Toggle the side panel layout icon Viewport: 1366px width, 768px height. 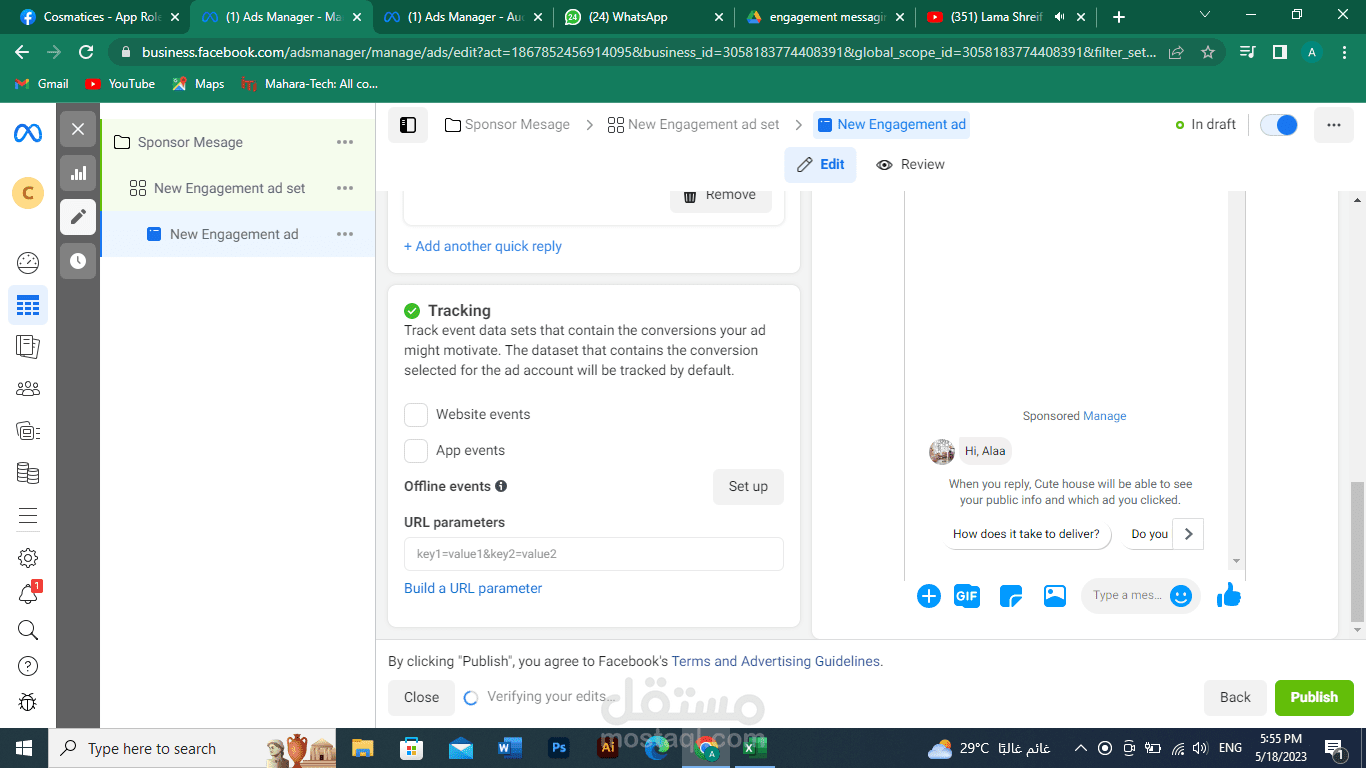408,125
